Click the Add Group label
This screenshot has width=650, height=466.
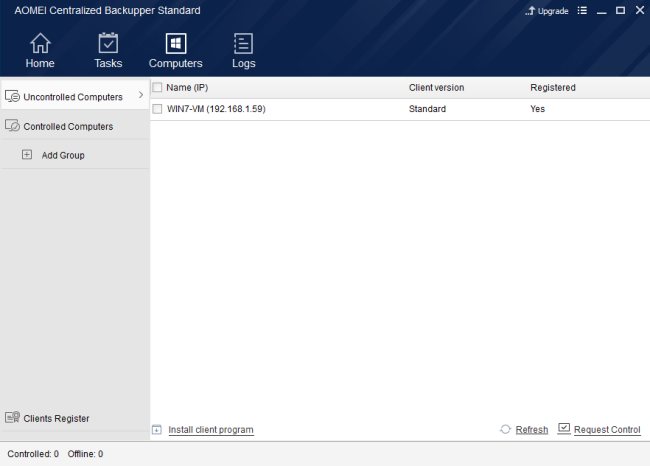click(x=63, y=155)
